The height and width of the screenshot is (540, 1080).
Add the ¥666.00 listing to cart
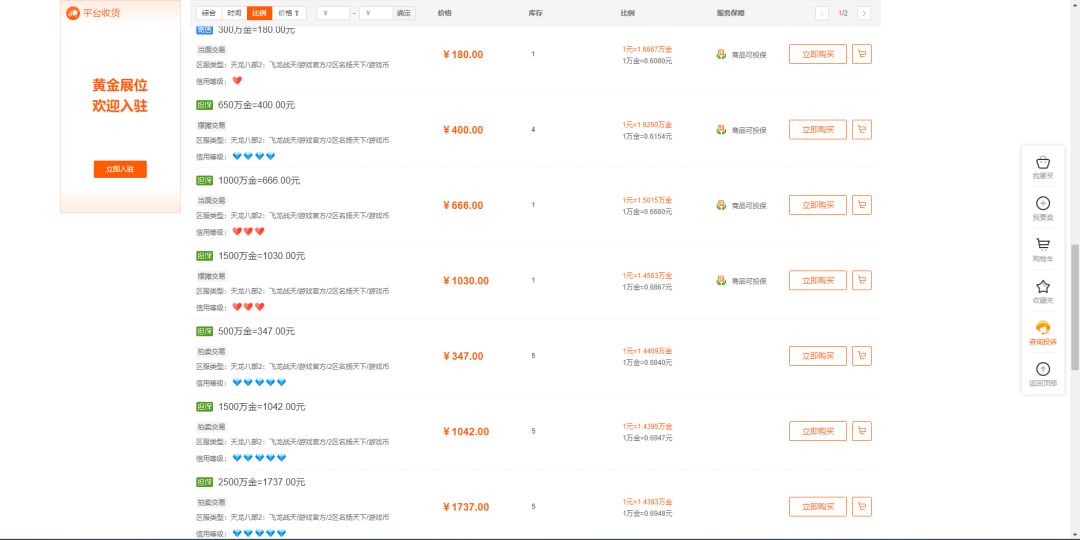[x=862, y=205]
